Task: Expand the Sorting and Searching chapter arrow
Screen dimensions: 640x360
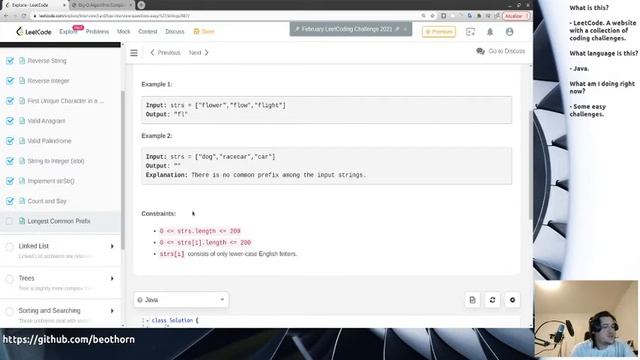Action: [x=112, y=311]
